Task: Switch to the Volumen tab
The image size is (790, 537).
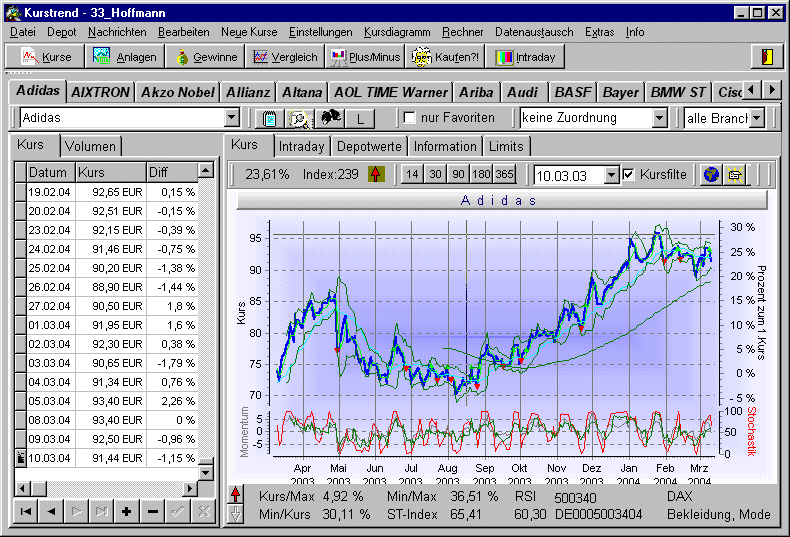Action: pos(90,147)
